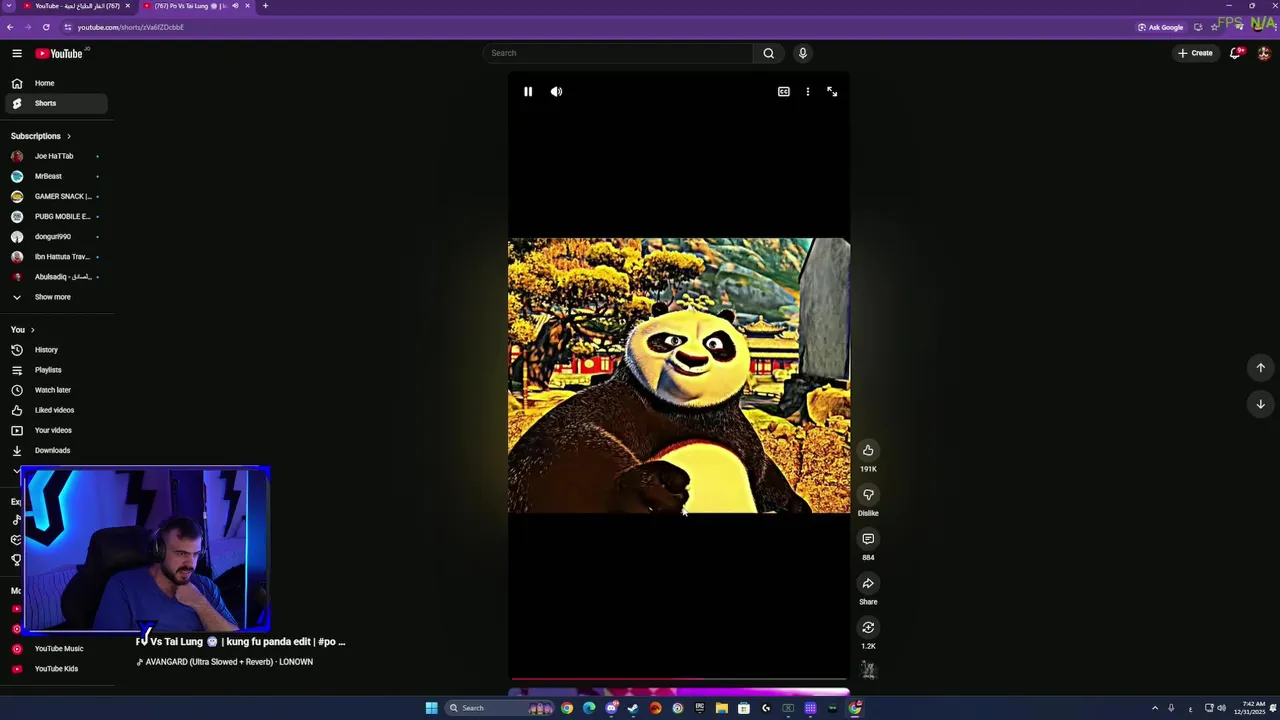Expand the Subscriptions section
1280x720 pixels.
[41, 136]
